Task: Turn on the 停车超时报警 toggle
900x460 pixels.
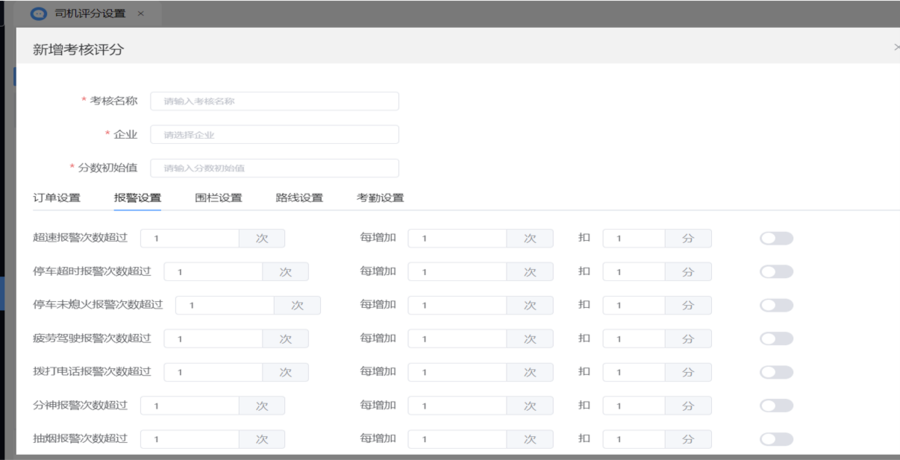Action: 776,272
